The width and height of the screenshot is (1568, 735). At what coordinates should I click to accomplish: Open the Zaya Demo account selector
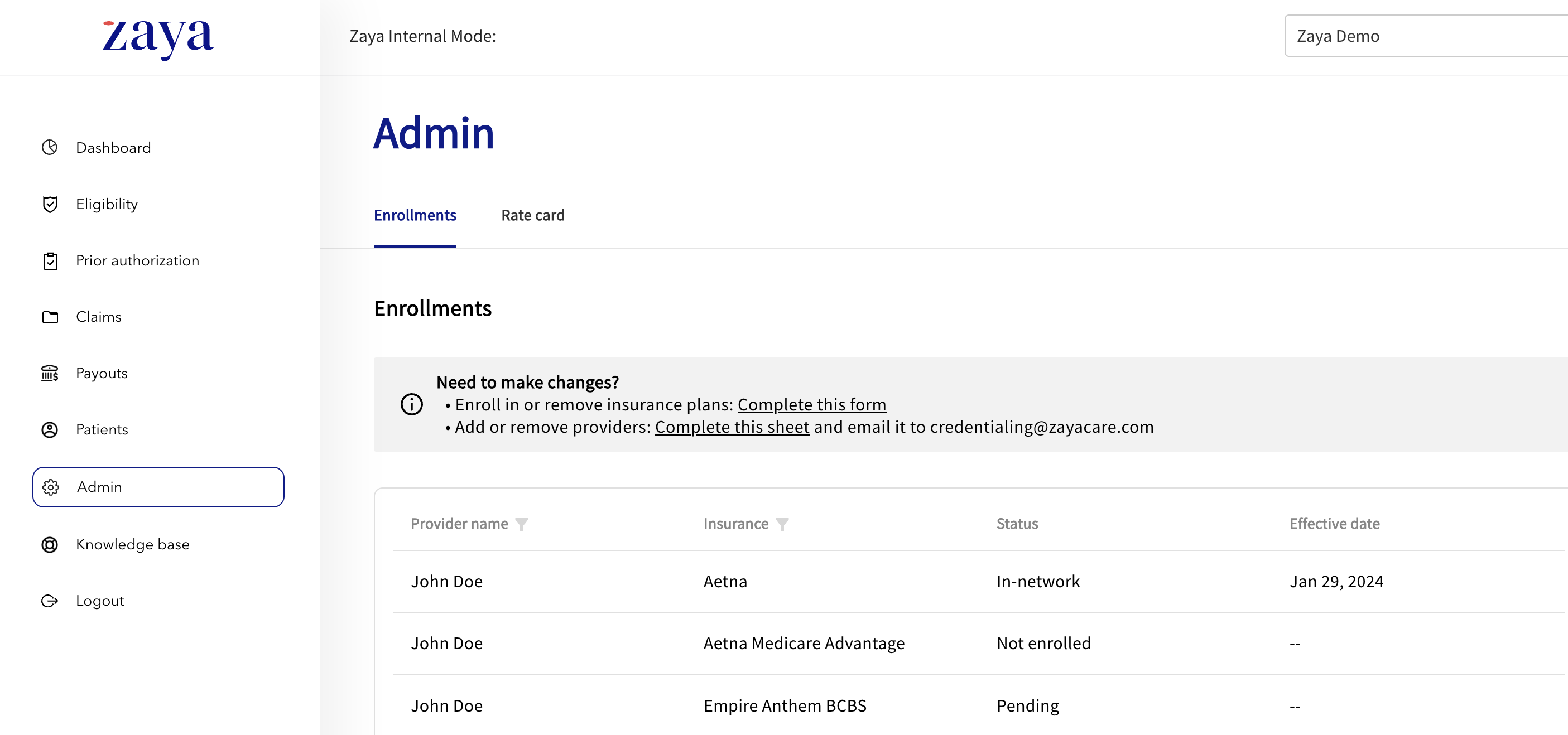pyautogui.click(x=1425, y=36)
